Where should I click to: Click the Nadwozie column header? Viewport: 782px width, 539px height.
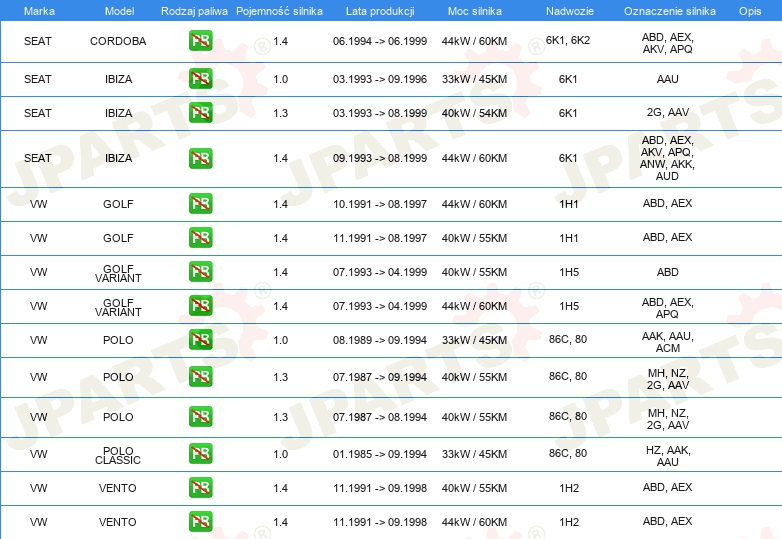(570, 11)
